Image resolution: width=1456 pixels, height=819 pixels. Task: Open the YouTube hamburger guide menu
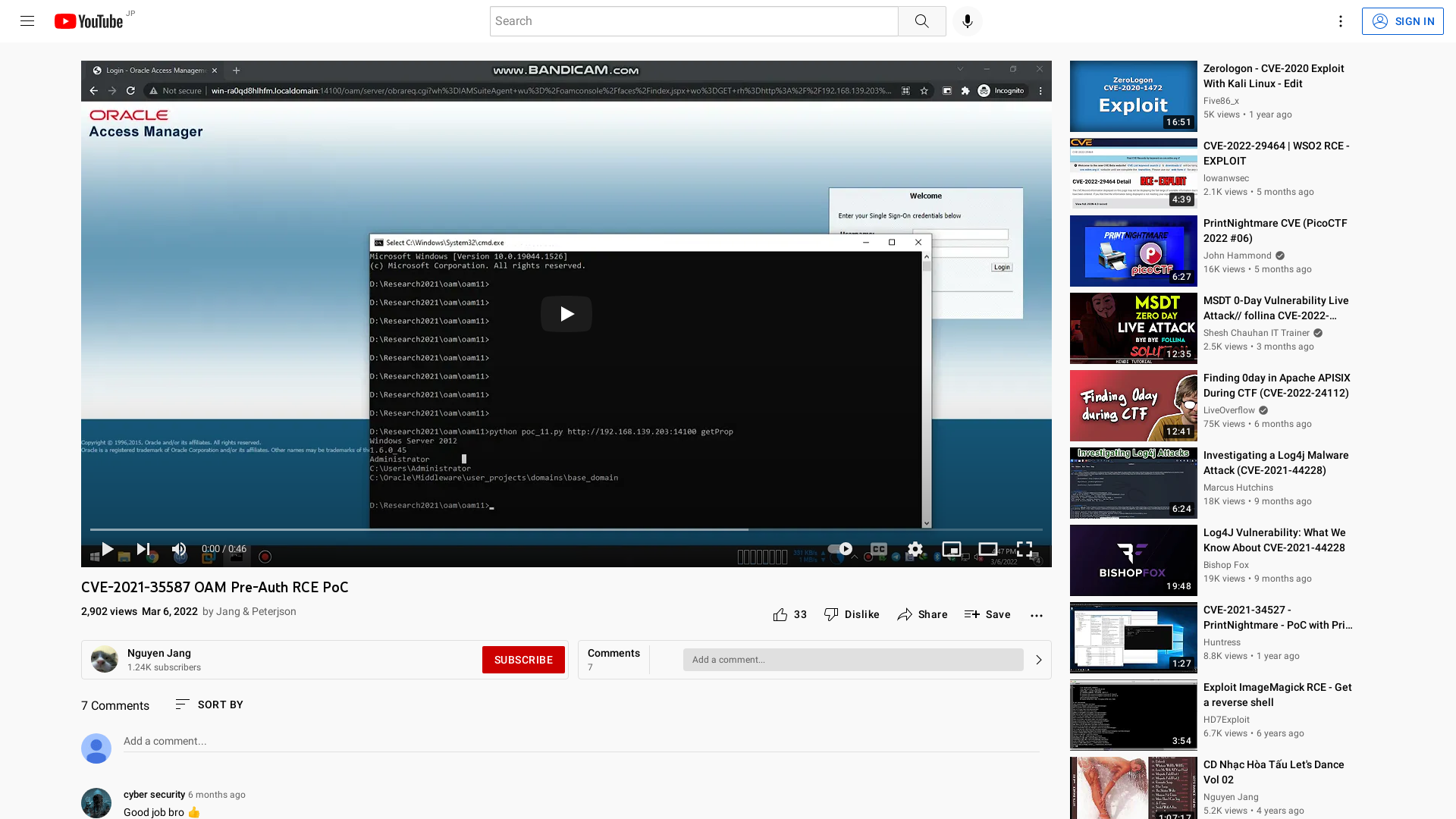[27, 21]
